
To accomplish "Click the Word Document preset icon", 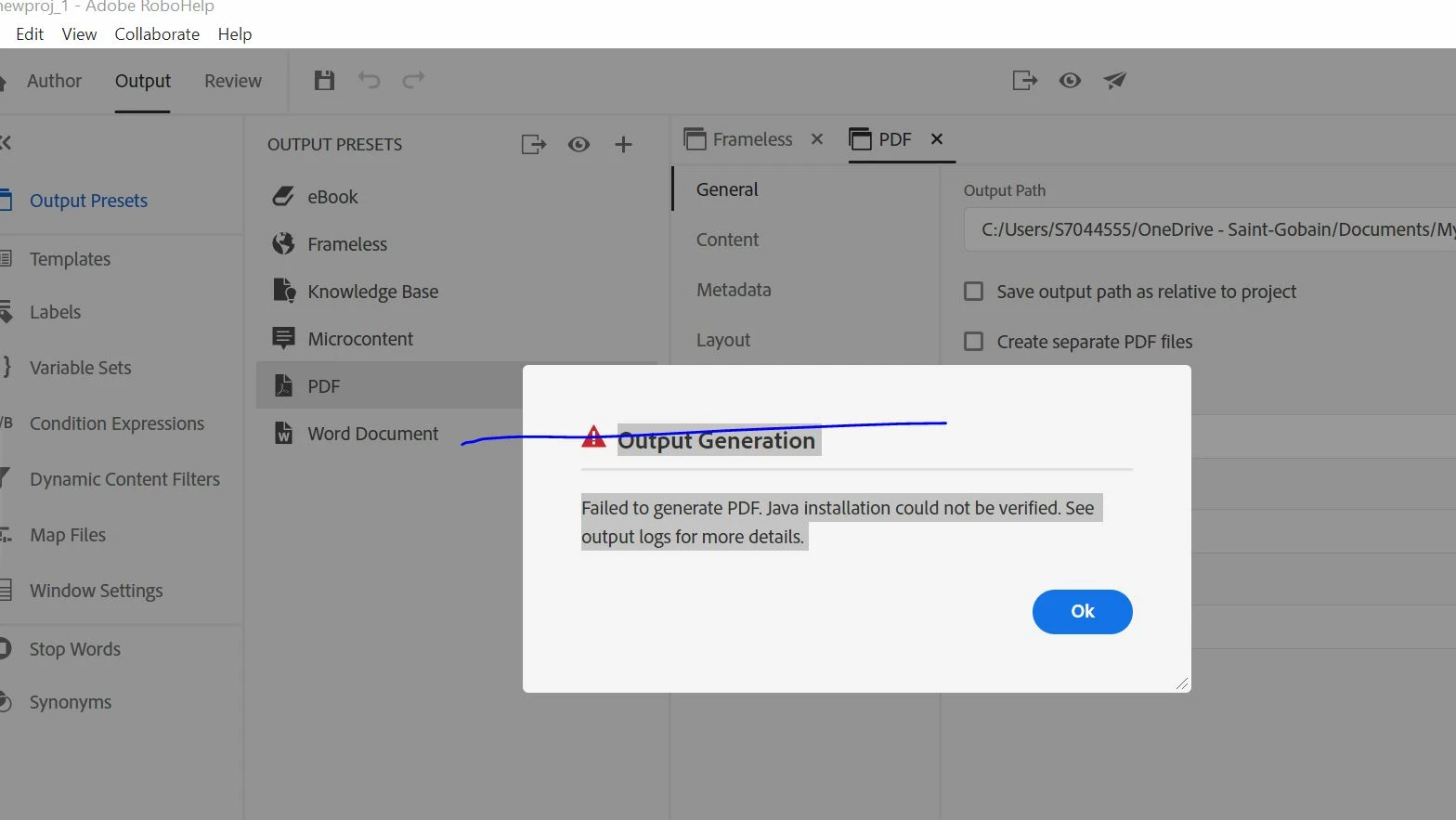I will click(x=283, y=433).
